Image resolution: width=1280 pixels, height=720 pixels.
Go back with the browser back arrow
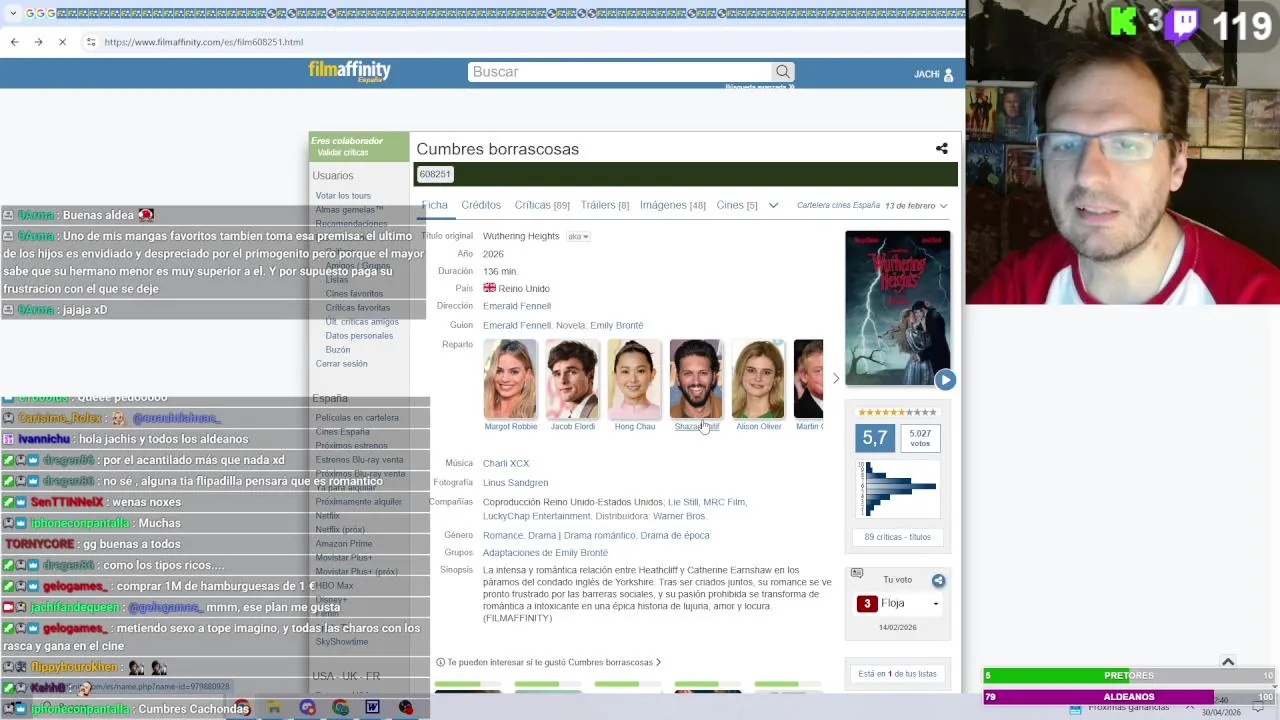point(14,42)
